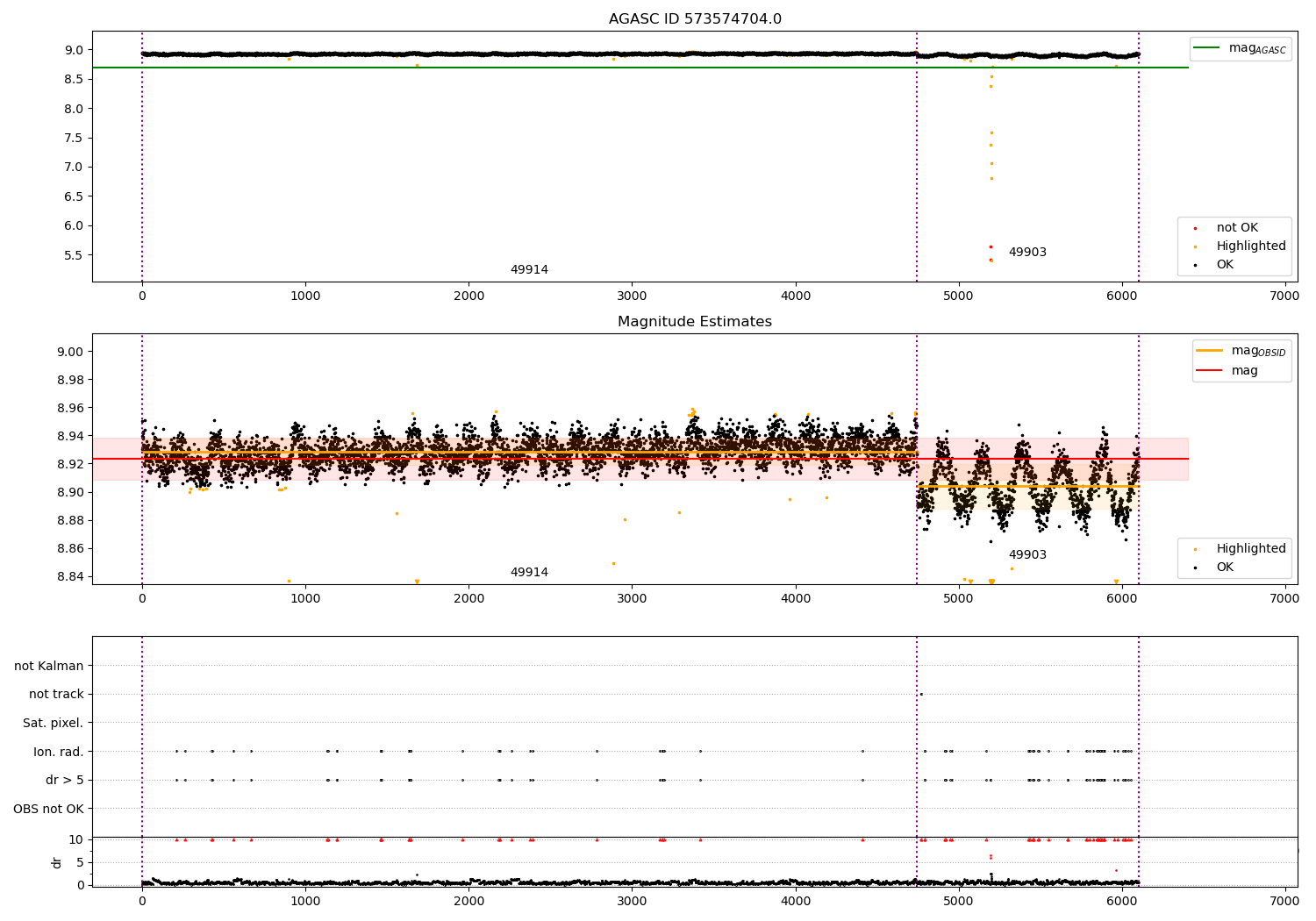Click the 'not track' black data point near 4770
The image size is (1316, 921).
tap(921, 694)
